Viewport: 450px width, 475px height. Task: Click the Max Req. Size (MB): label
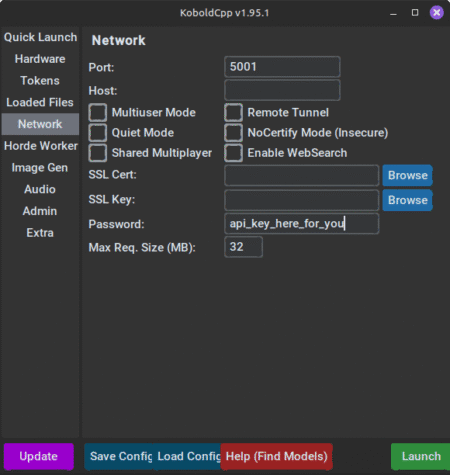click(142, 248)
